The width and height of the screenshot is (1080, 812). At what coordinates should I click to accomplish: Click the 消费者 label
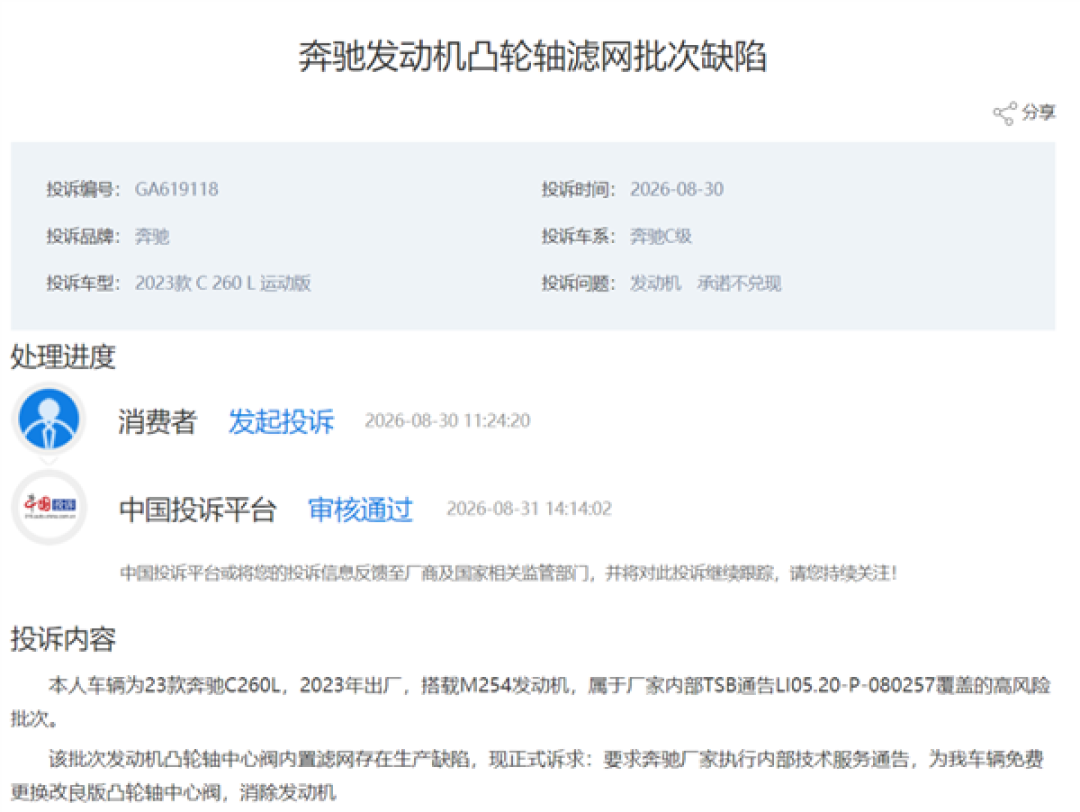157,421
